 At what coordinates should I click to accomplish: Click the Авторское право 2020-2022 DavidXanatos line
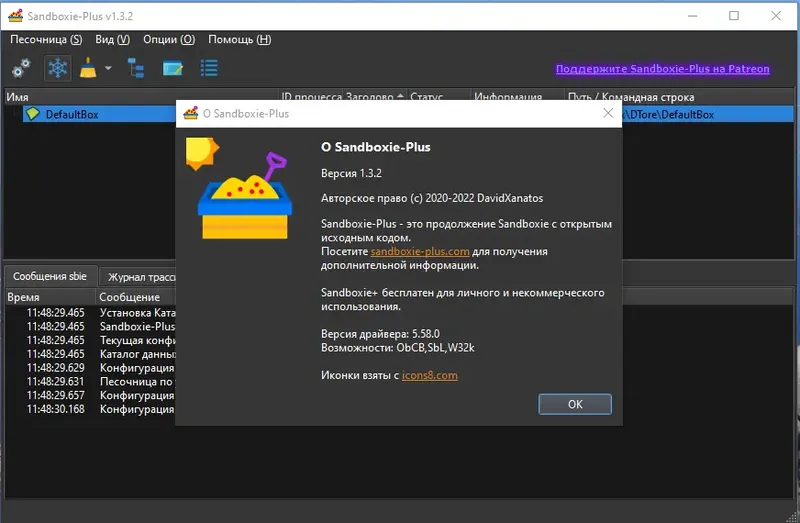point(432,198)
